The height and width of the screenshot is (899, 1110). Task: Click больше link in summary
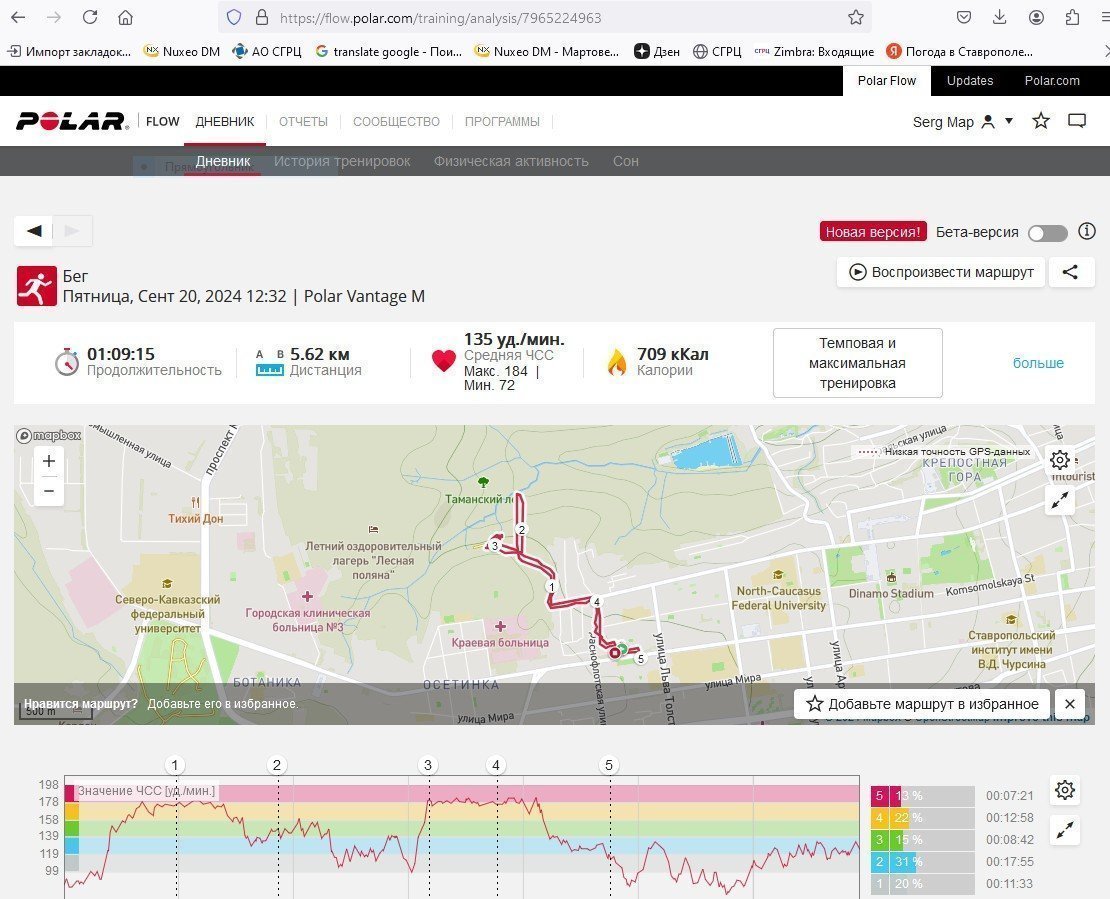[1038, 363]
